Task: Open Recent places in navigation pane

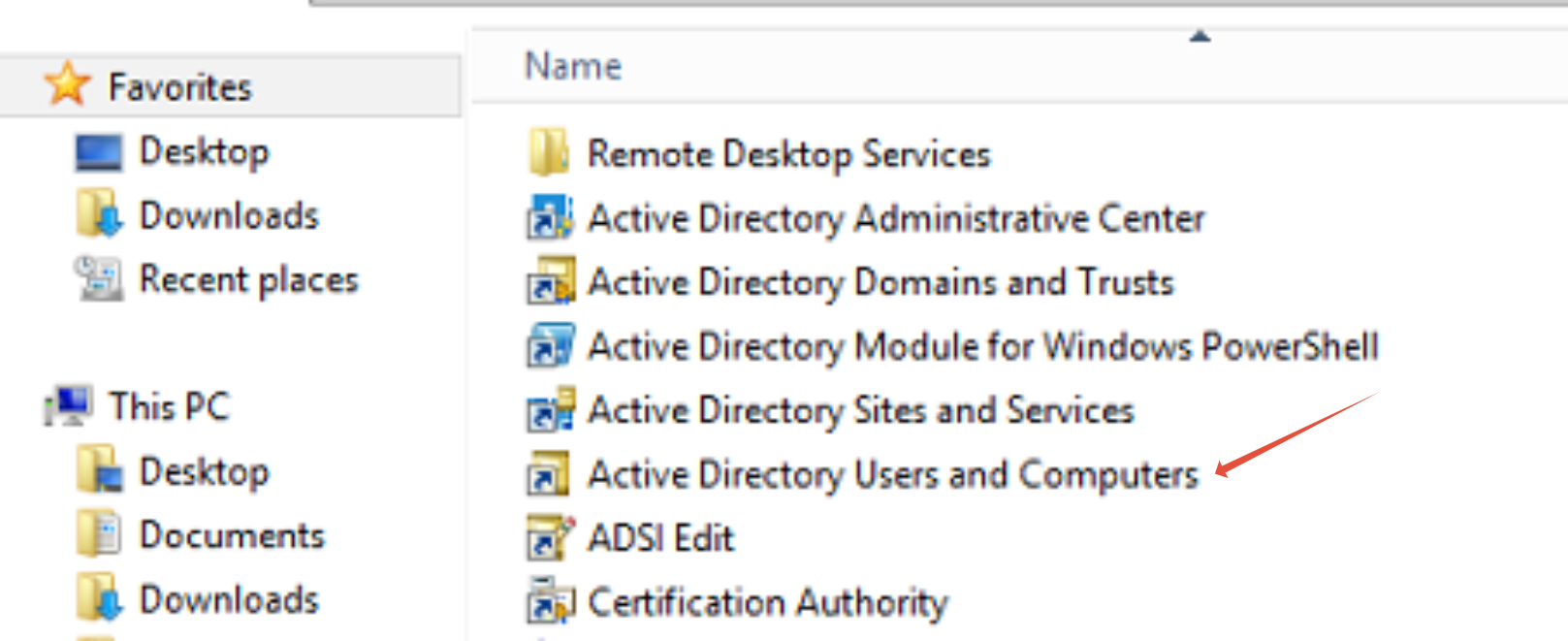Action: tap(249, 280)
